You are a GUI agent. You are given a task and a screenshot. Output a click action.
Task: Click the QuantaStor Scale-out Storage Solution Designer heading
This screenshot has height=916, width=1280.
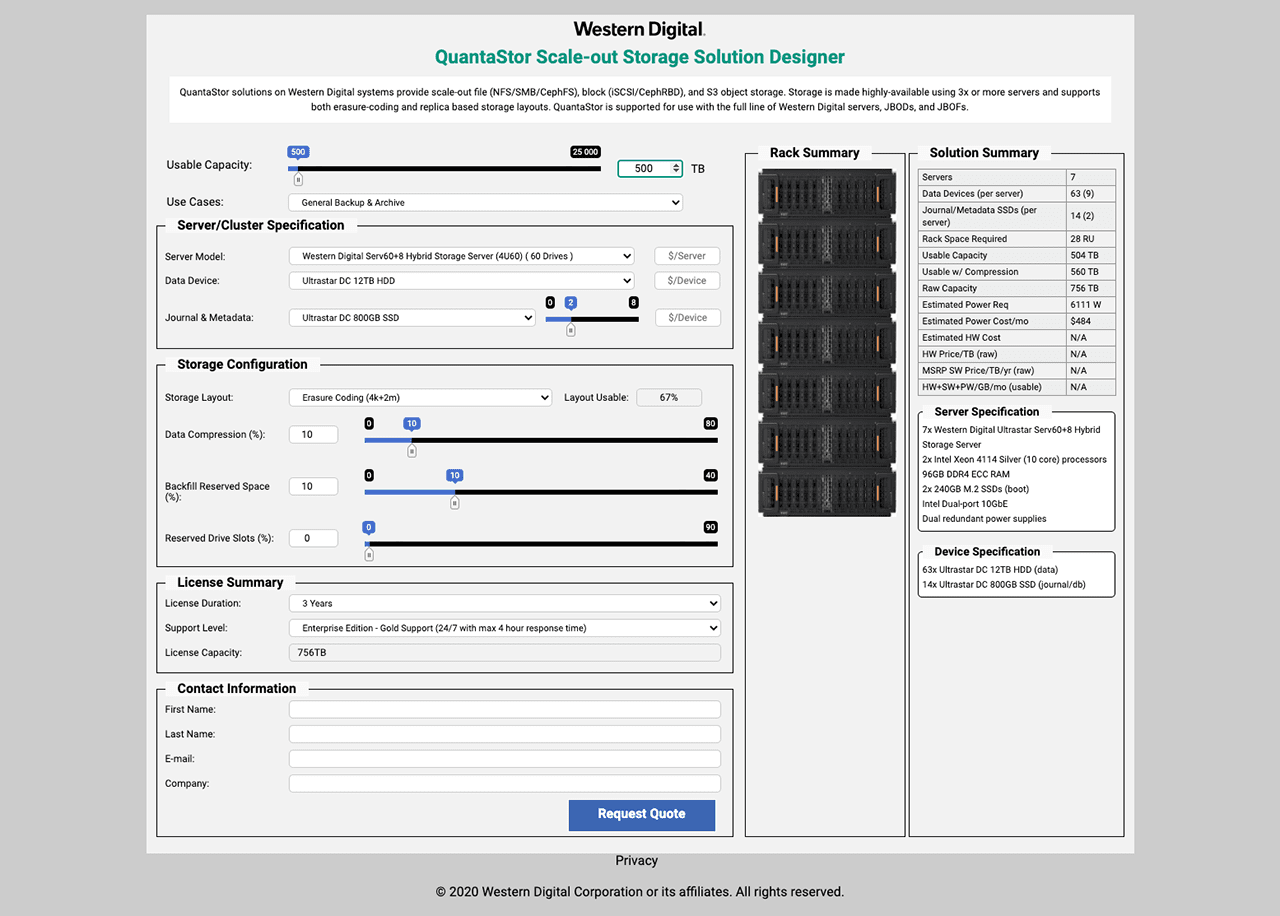pos(640,57)
